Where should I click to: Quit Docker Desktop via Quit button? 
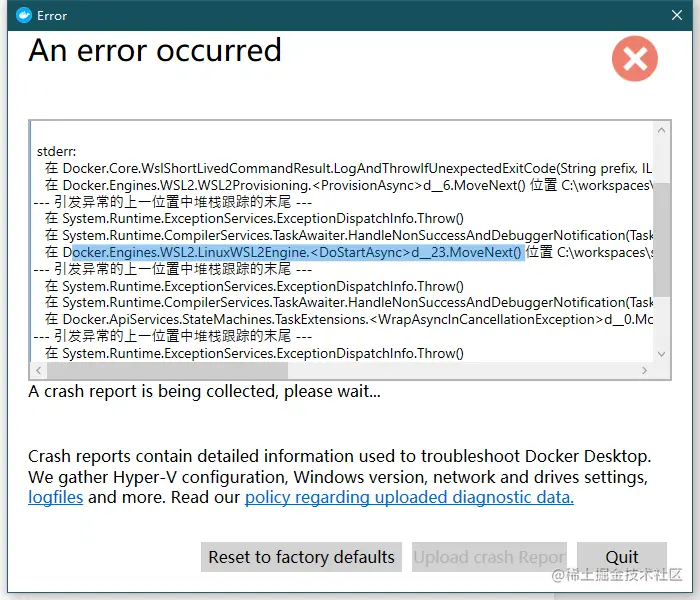(622, 557)
